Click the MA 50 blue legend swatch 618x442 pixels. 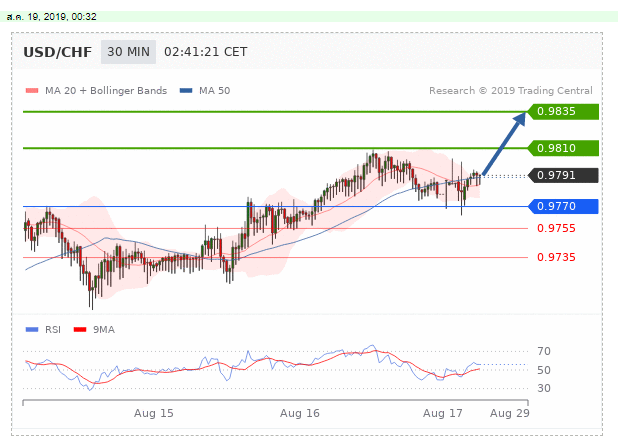[x=186, y=91]
